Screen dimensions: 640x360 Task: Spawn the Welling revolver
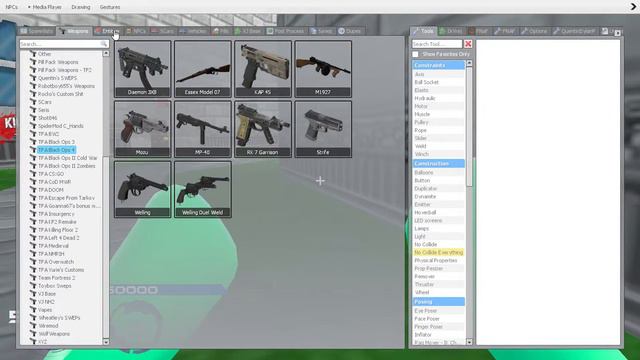click(x=142, y=189)
